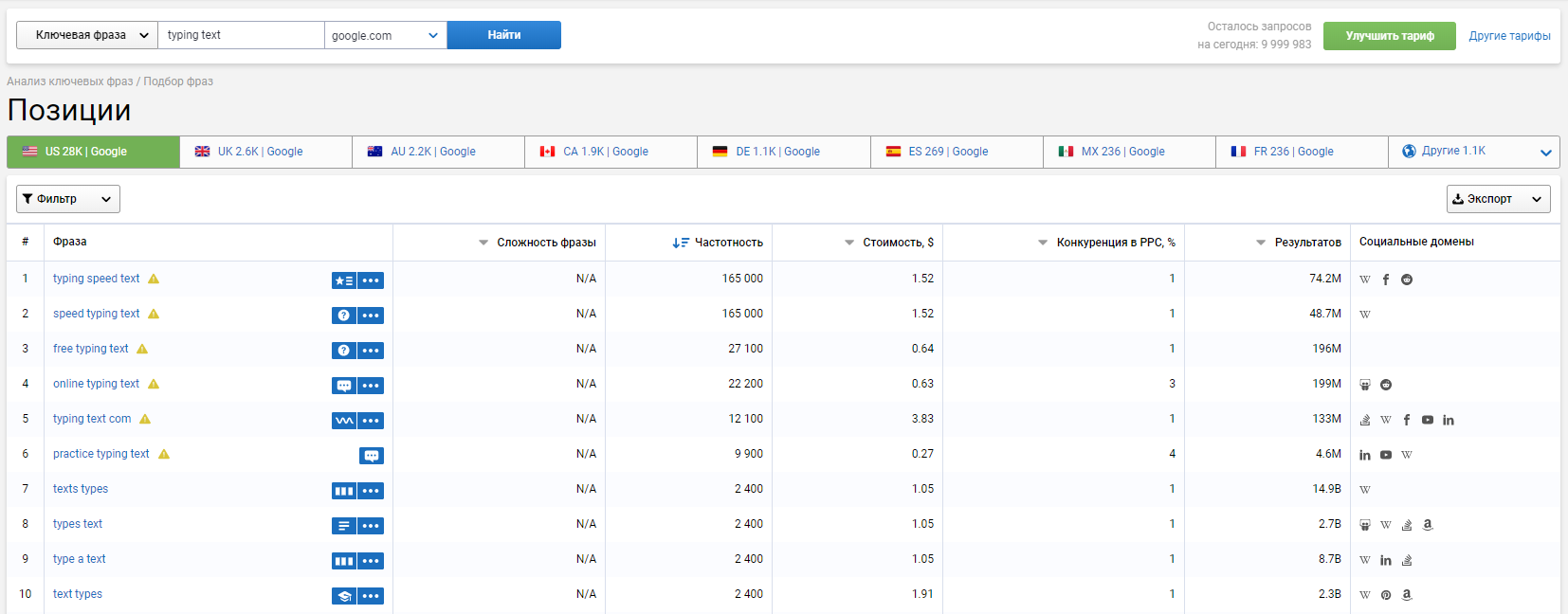Open the 'online typing text' phrase link

[96, 384]
